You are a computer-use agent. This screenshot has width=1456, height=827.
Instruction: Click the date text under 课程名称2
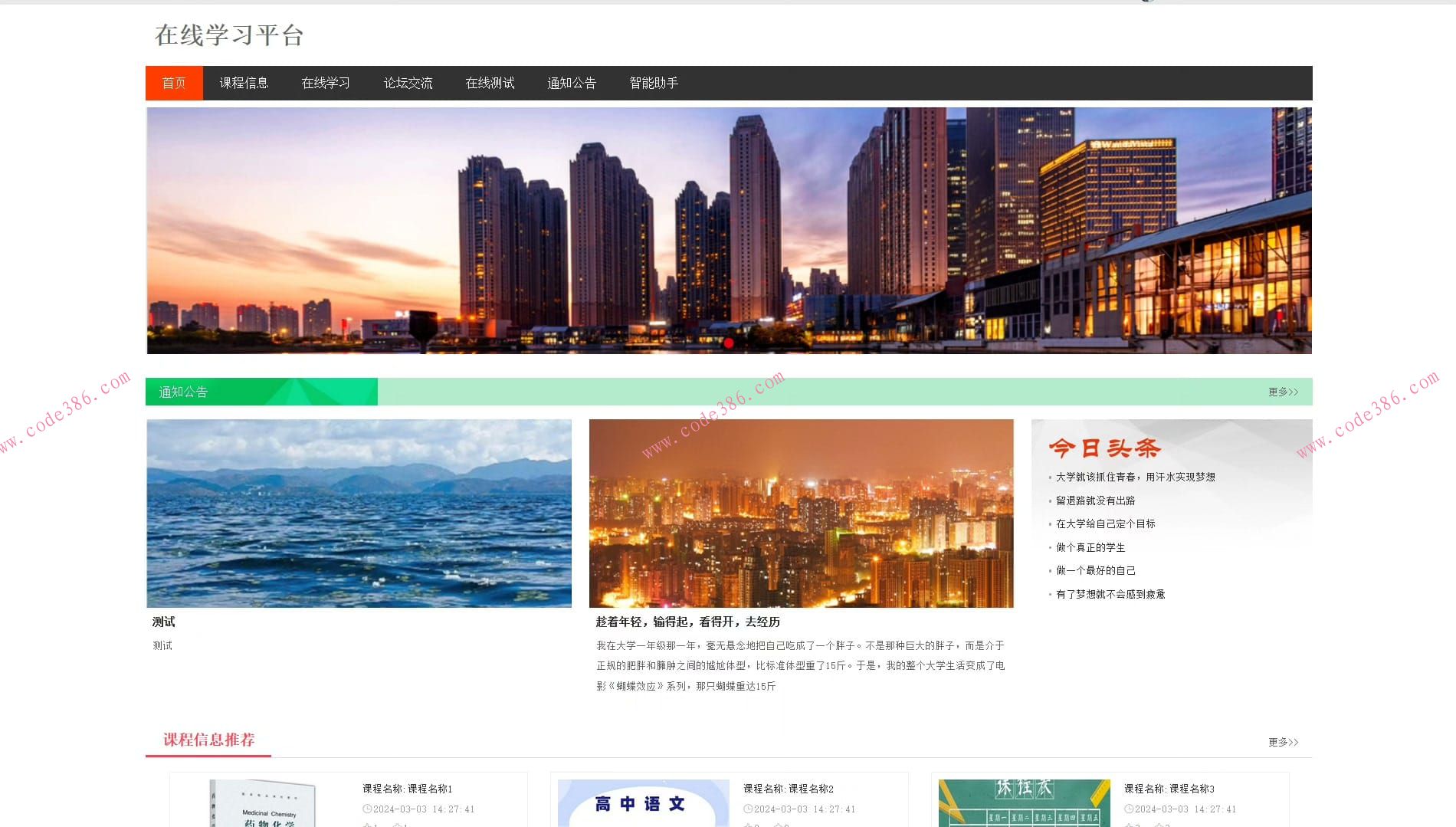tap(805, 809)
